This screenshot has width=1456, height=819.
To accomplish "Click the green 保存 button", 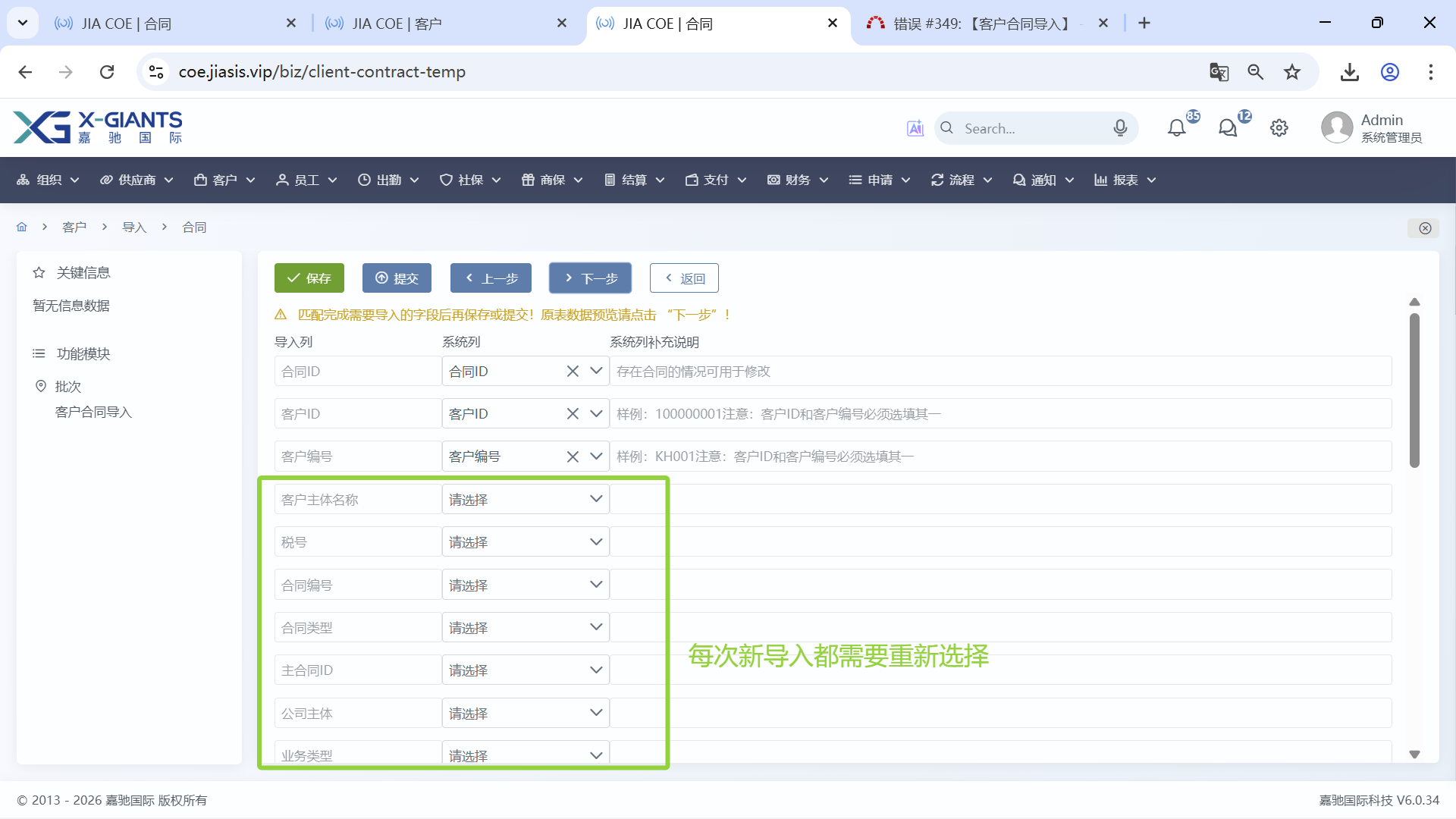I will click(309, 278).
